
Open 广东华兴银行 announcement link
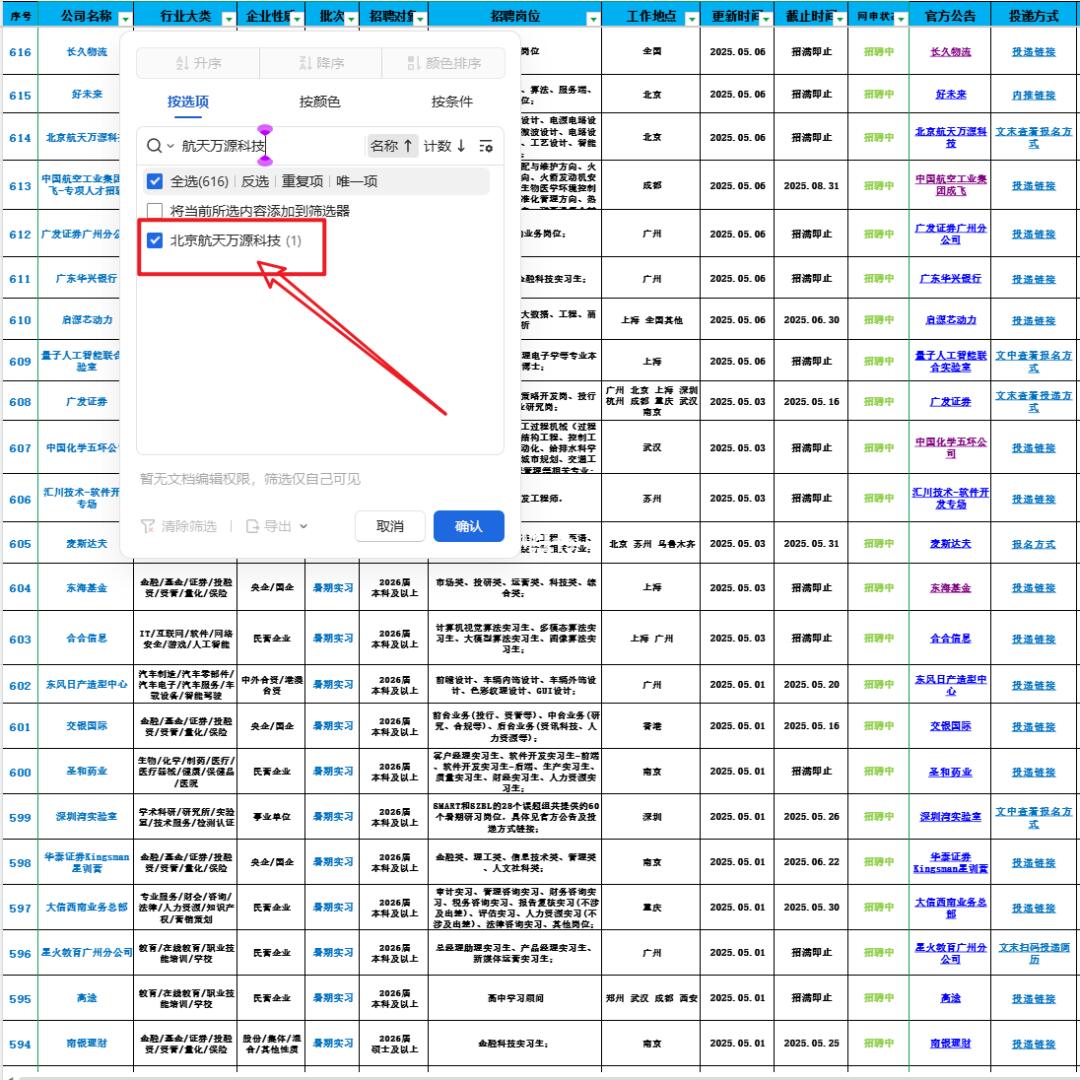[x=950, y=279]
